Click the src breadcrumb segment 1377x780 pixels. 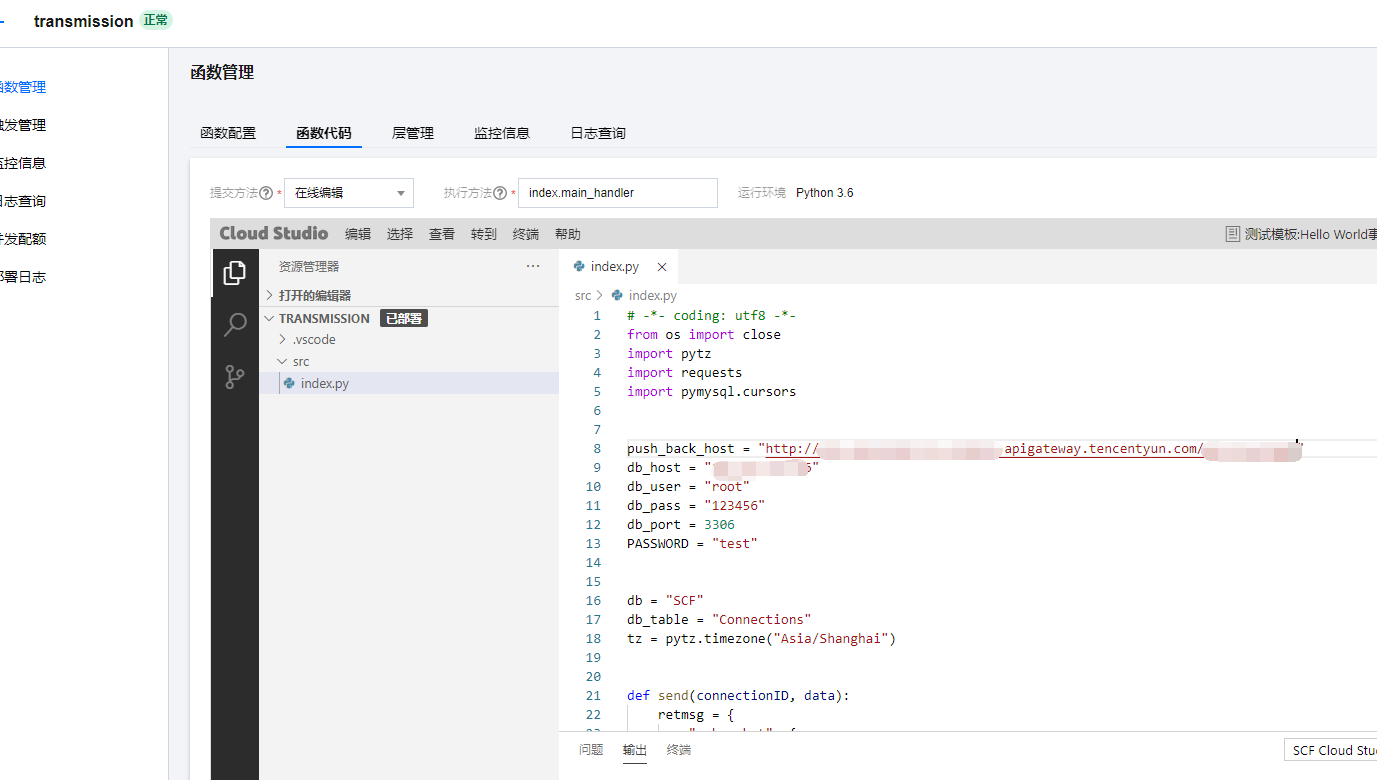point(583,295)
